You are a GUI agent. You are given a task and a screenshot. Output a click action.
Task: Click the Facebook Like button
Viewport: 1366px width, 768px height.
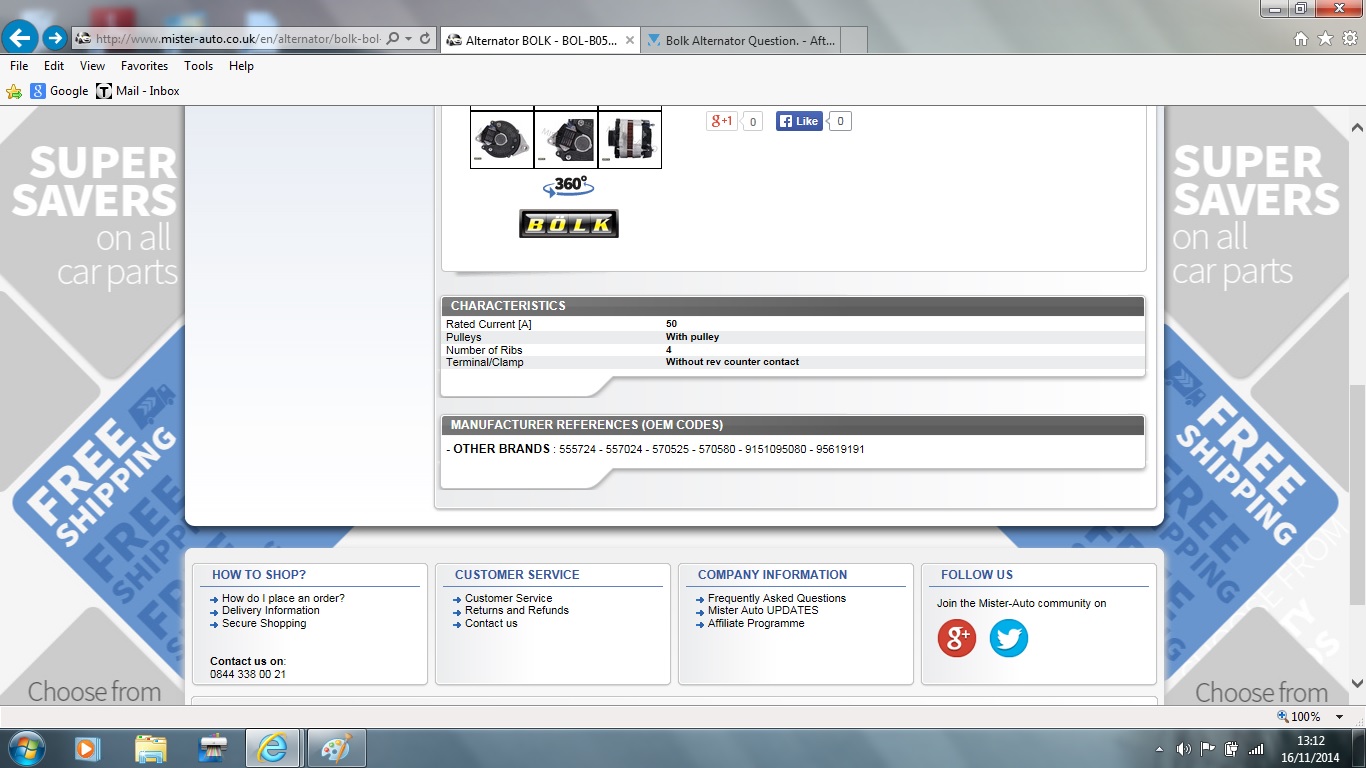coord(799,121)
